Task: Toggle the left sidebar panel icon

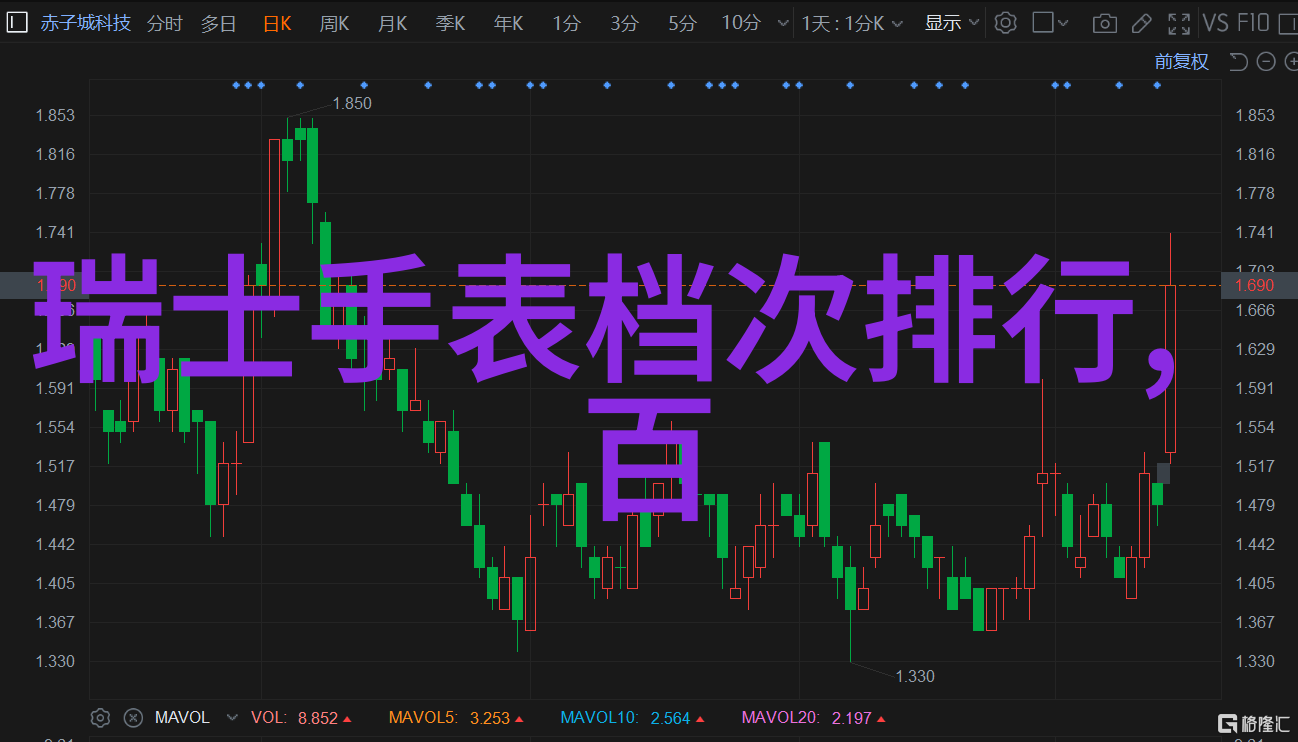Action: point(18,22)
